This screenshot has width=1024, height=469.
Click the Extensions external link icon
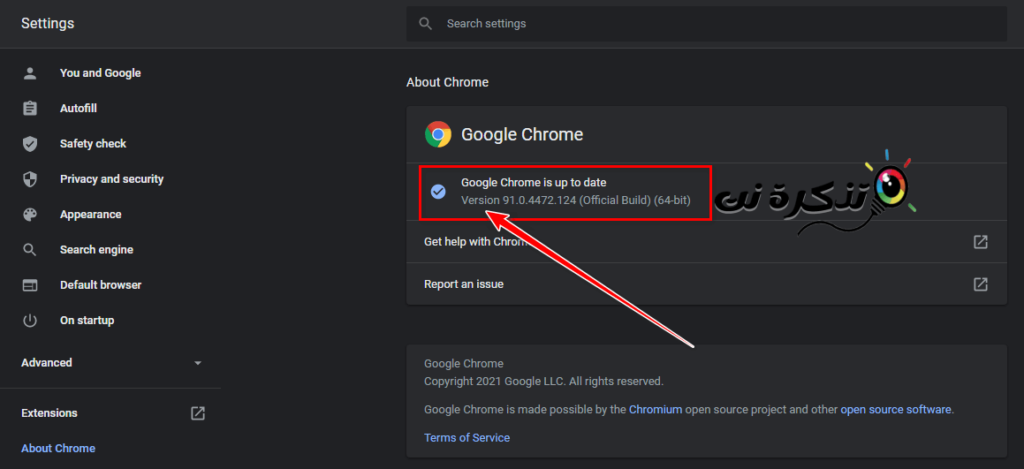click(x=197, y=413)
